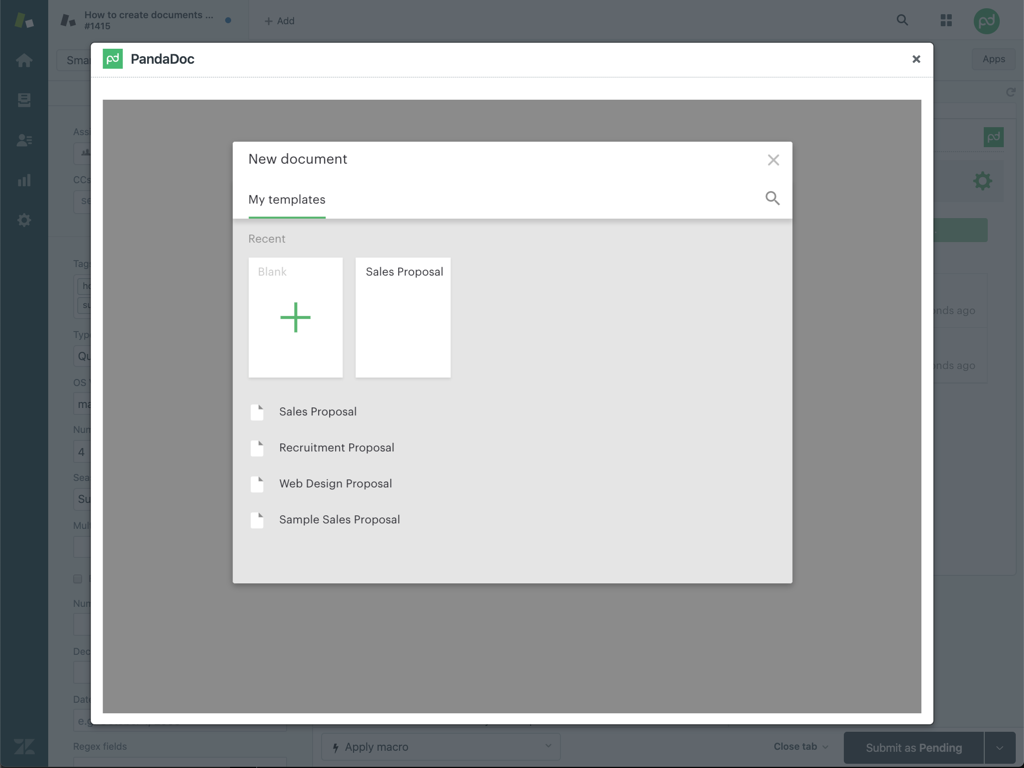Open Admin gear icon in sidebar
The height and width of the screenshot is (768, 1024).
coord(24,220)
